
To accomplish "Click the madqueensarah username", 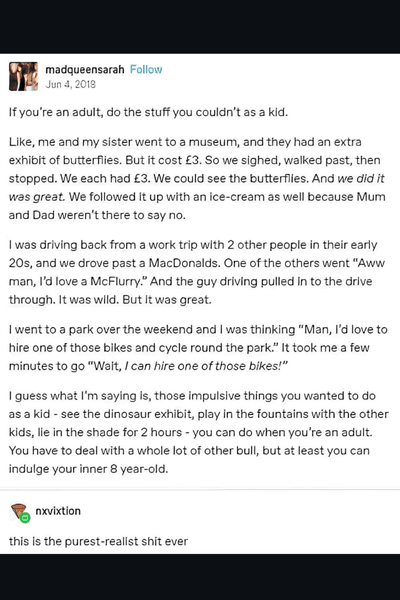I will tap(85, 70).
